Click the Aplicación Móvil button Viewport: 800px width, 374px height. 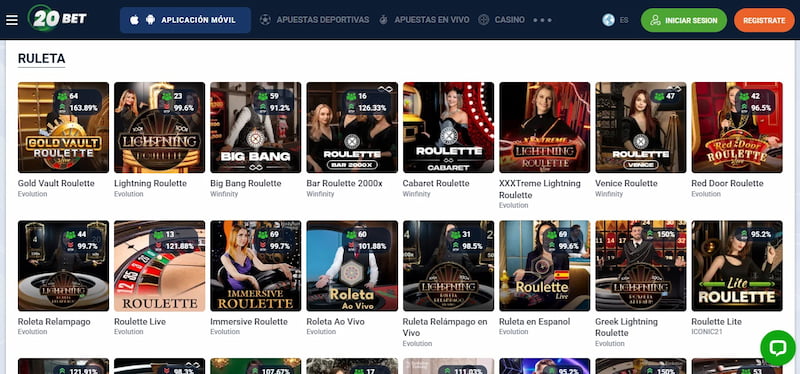[185, 20]
